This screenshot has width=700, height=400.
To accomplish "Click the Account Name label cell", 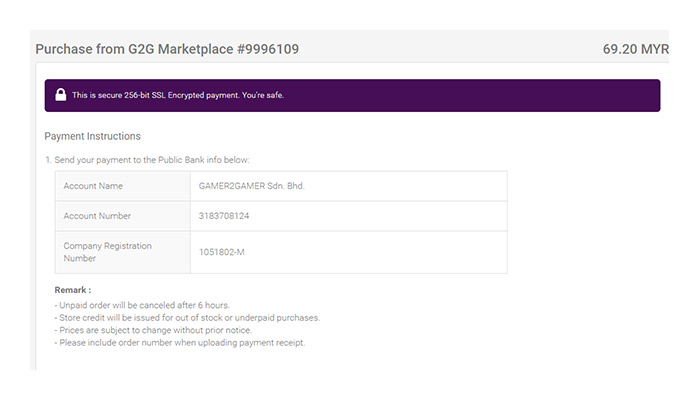I will tap(123, 186).
